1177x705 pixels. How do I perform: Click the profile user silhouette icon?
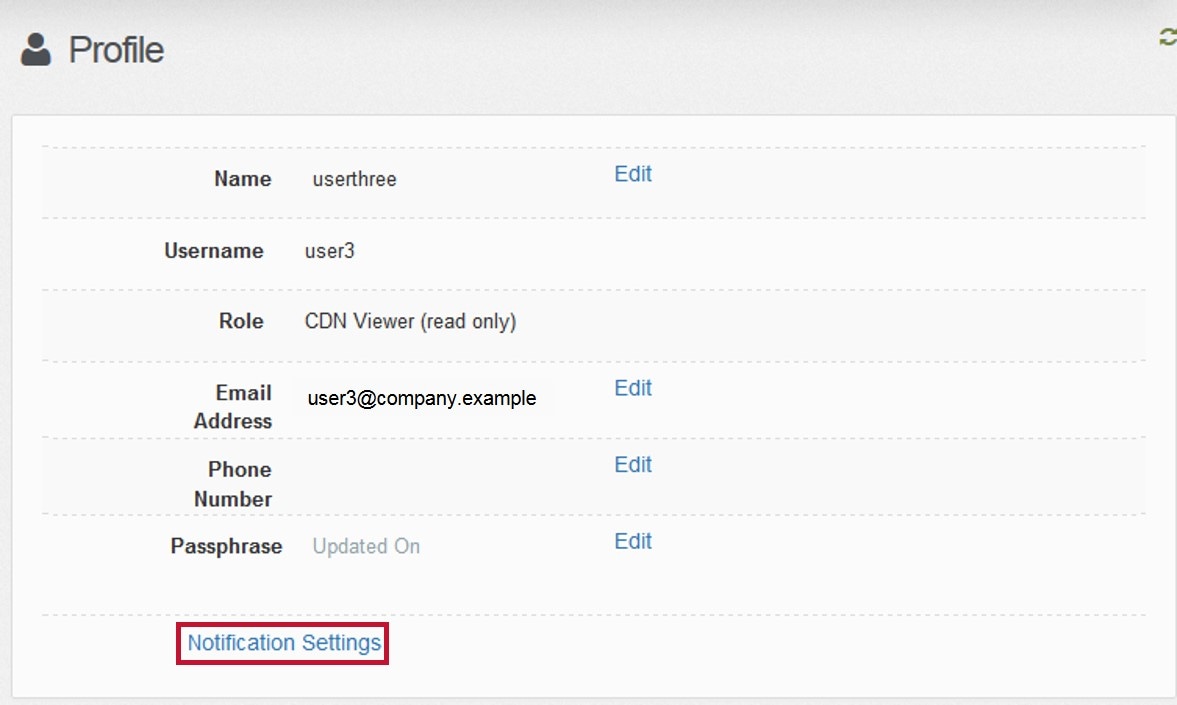pos(36,50)
